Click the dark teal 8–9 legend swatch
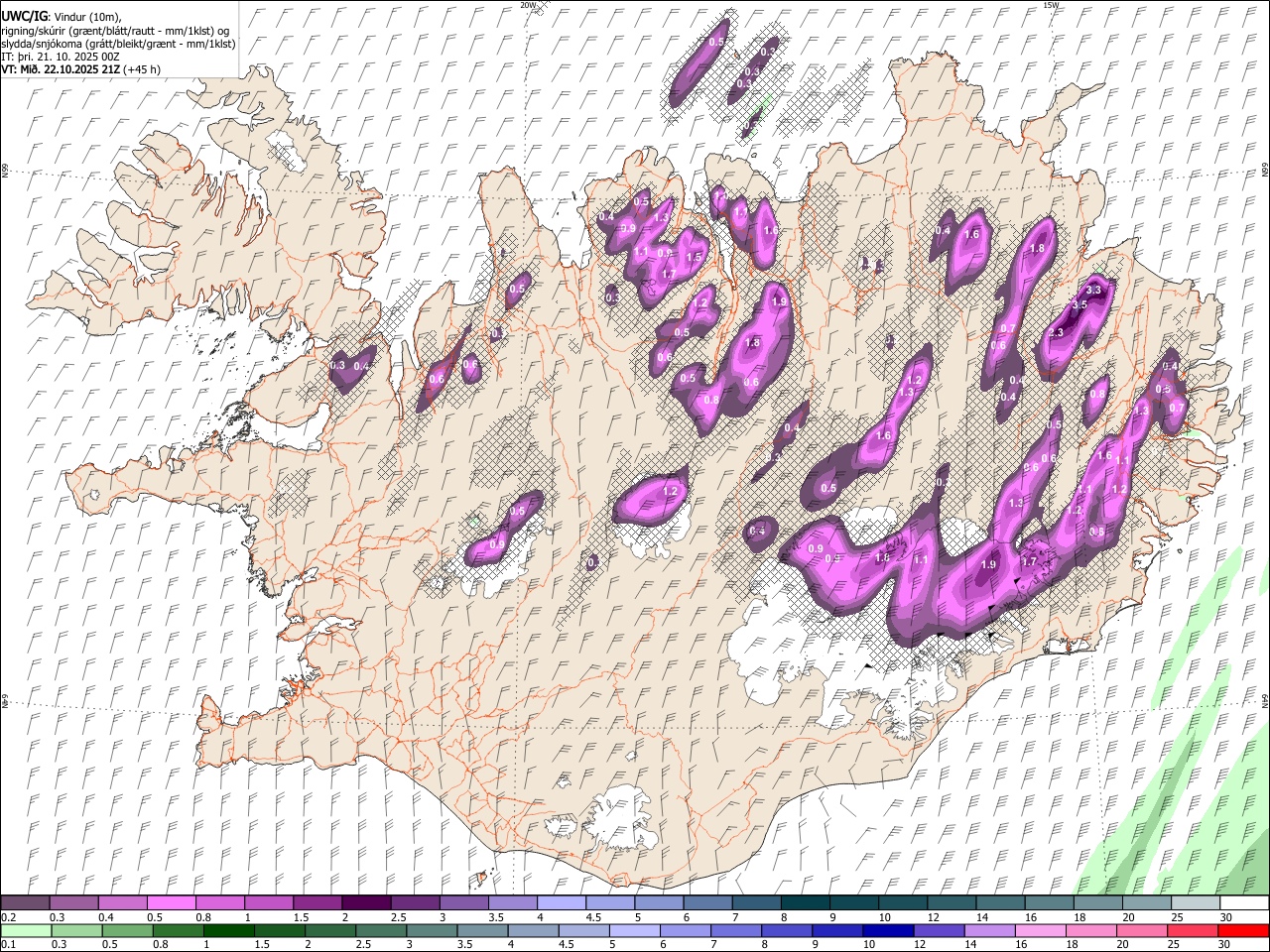1270x952 pixels. click(804, 902)
